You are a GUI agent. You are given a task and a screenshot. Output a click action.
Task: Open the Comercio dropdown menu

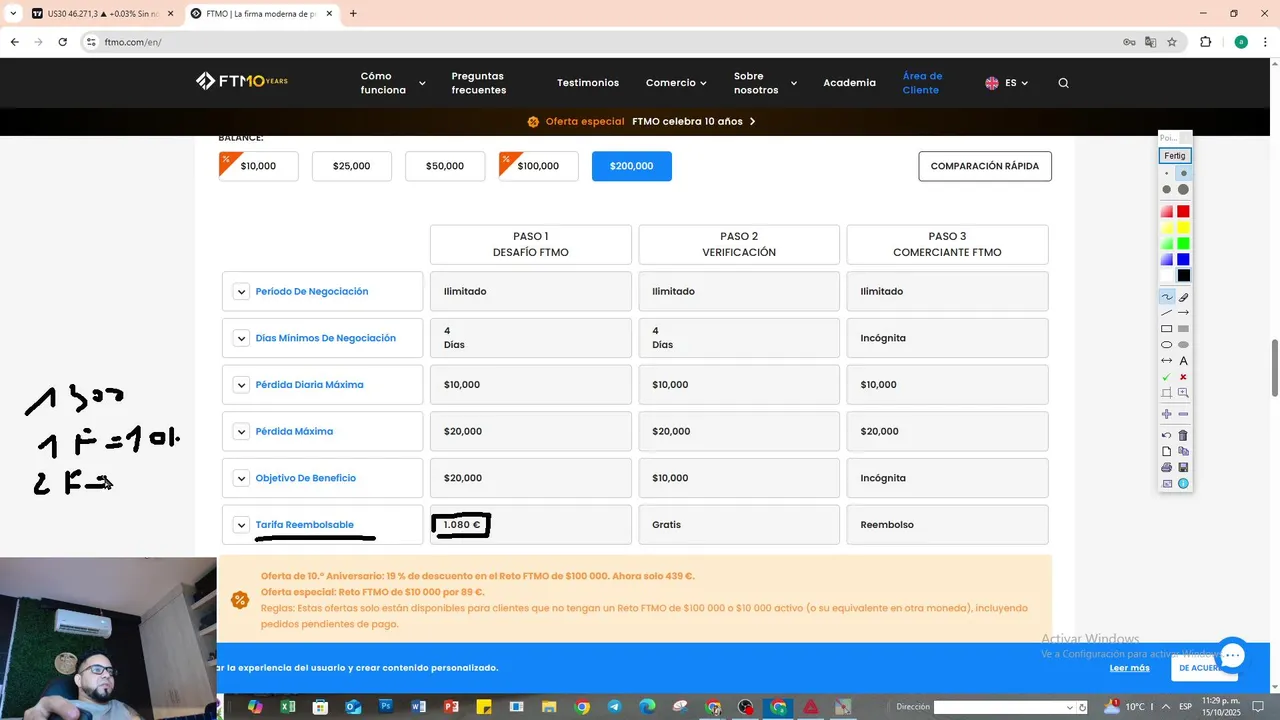(676, 83)
